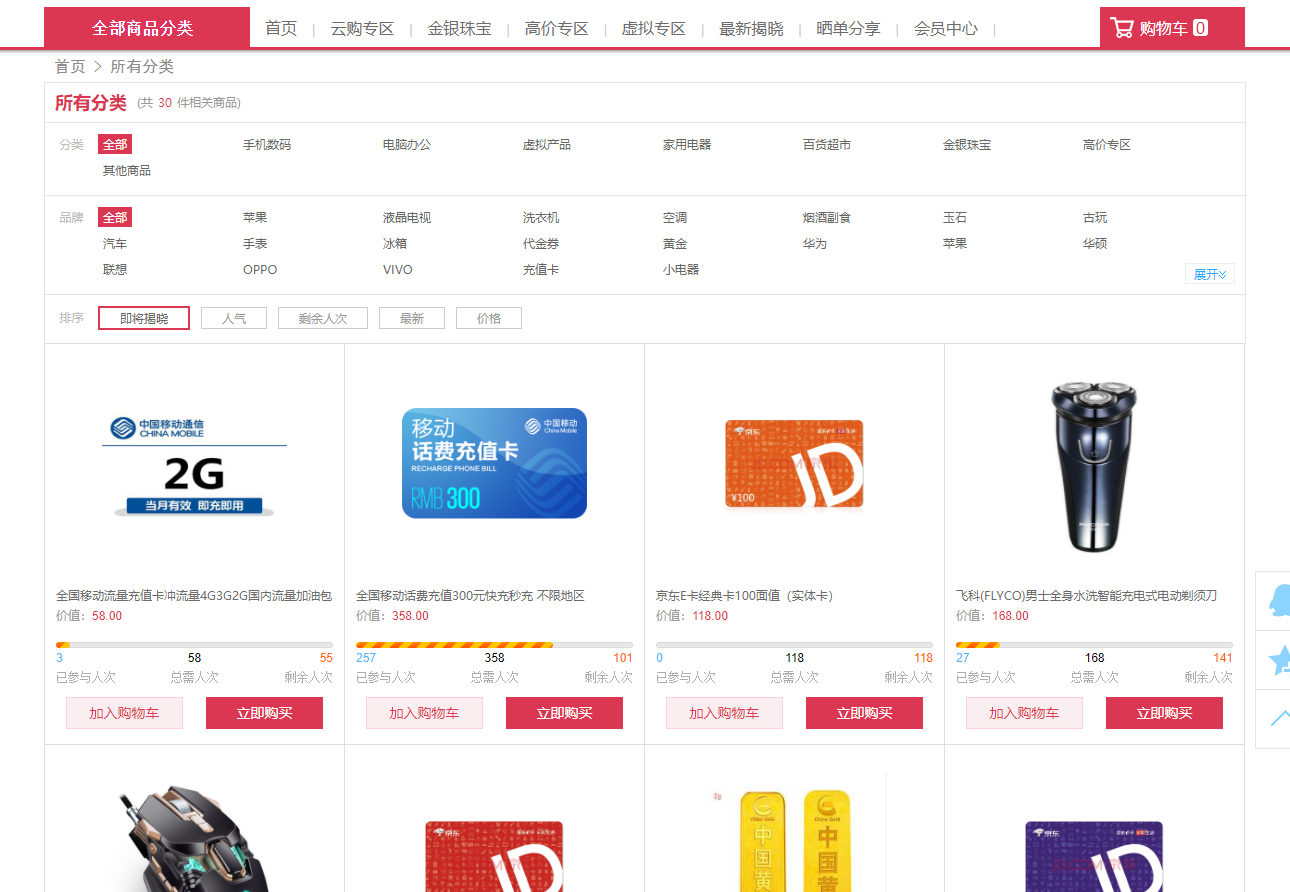Open FLYCO electric shaver image
The image size is (1290, 892).
(x=1094, y=466)
